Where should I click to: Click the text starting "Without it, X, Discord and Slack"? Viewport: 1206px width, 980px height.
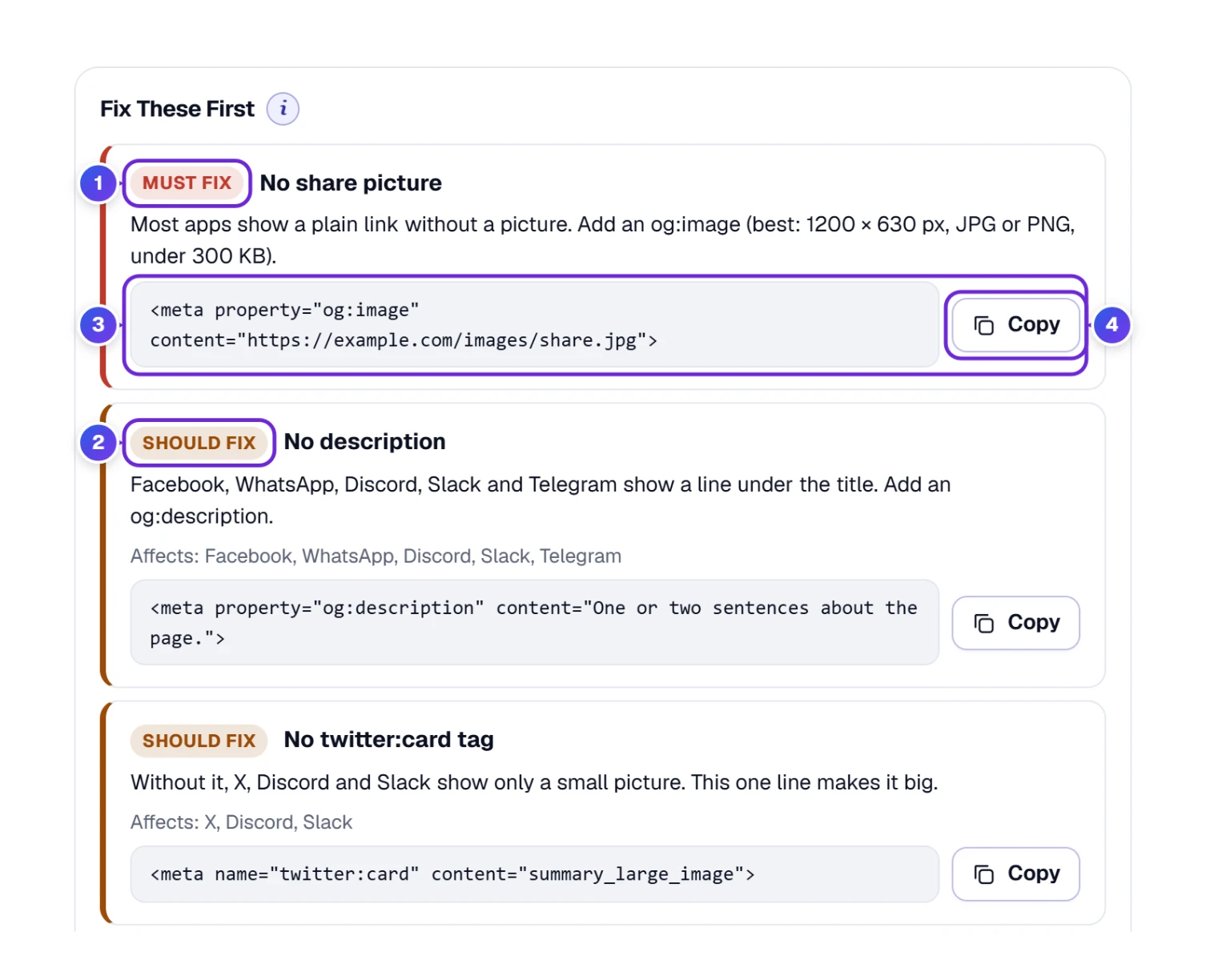point(534,782)
